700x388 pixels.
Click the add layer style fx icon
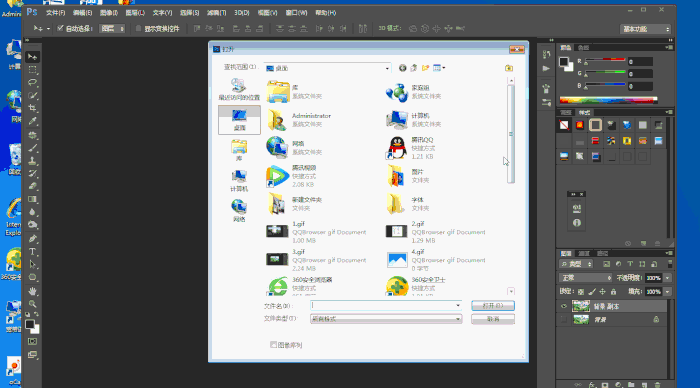pyautogui.click(x=592, y=384)
